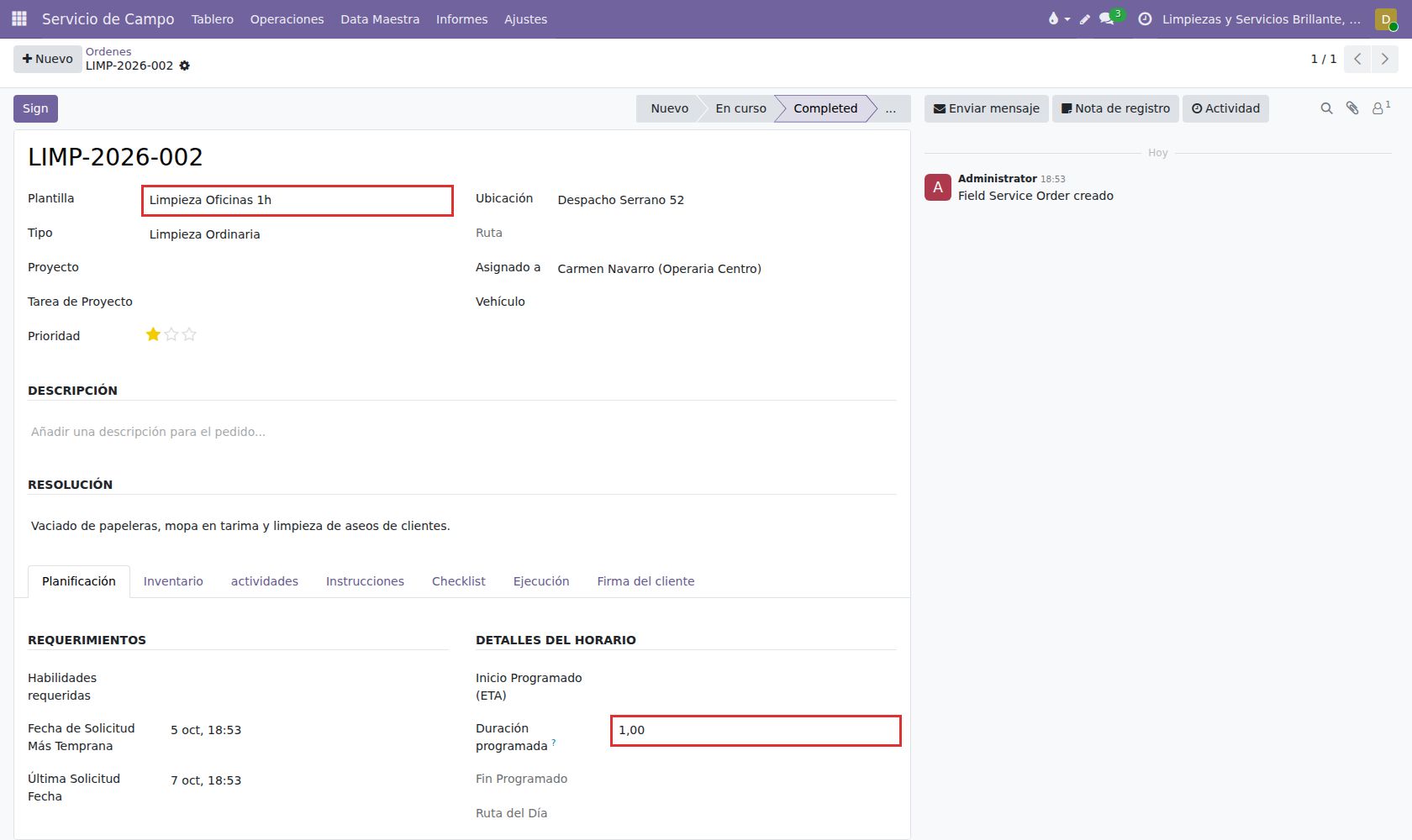Screen dimensions: 1412x840
Task: Click the water drop debug icon
Action: (1058, 18)
